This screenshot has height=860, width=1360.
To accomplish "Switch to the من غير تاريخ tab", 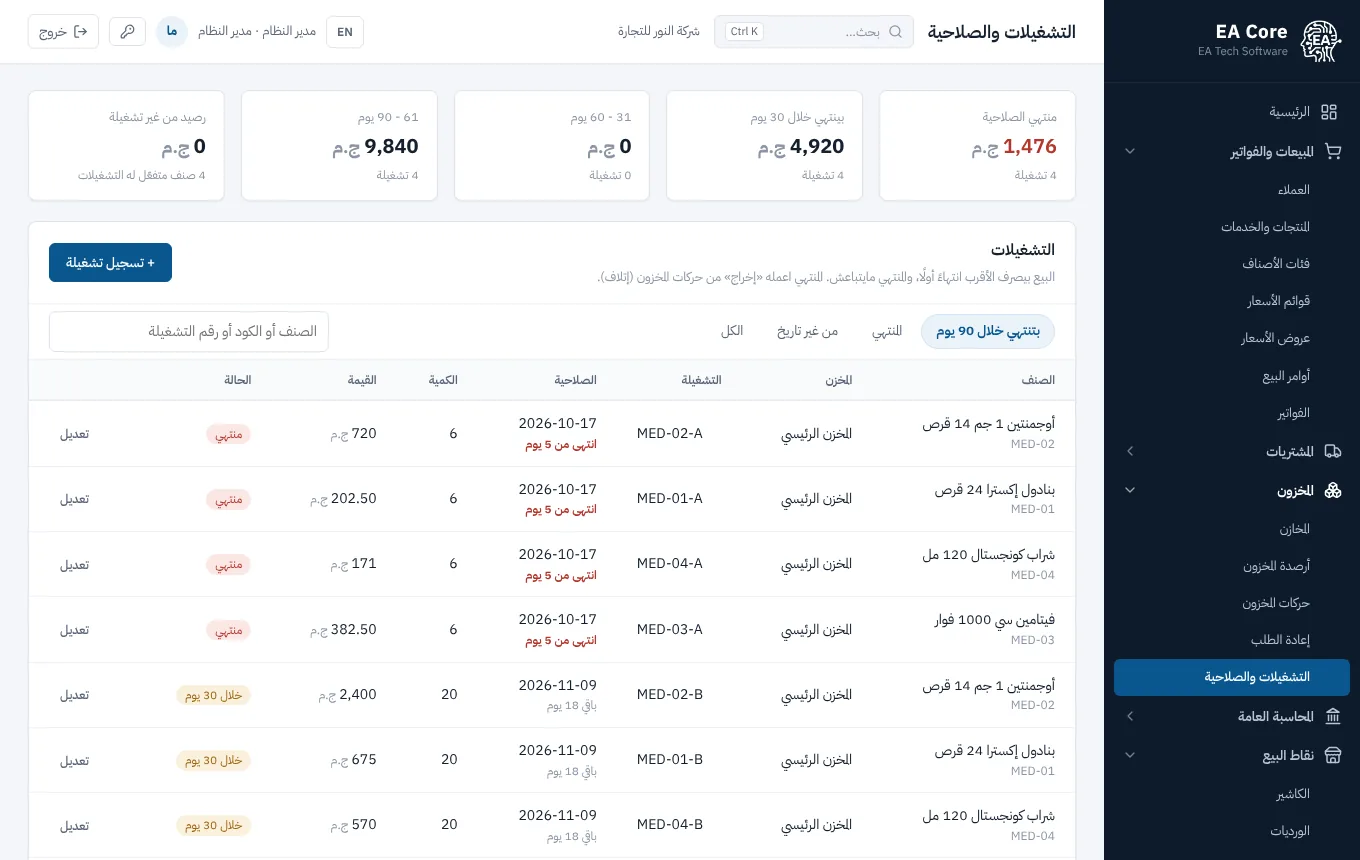I will coord(808,331).
